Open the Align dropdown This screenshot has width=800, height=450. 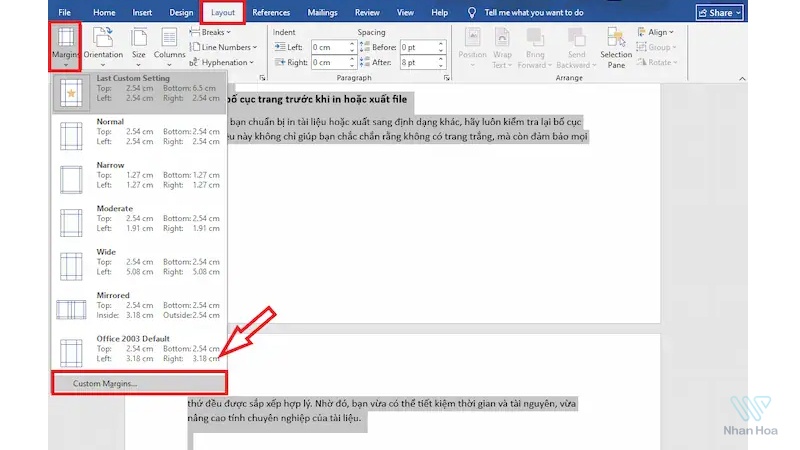(x=656, y=32)
